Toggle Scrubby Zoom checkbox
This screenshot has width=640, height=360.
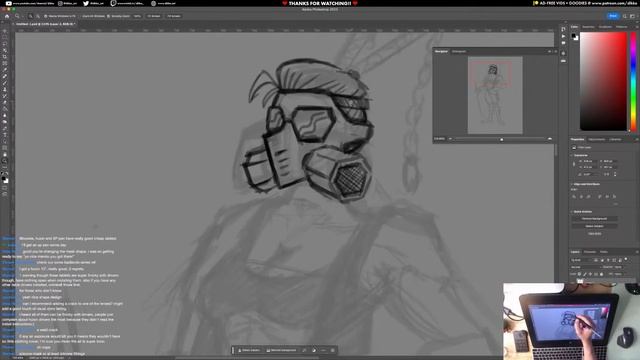tap(109, 16)
